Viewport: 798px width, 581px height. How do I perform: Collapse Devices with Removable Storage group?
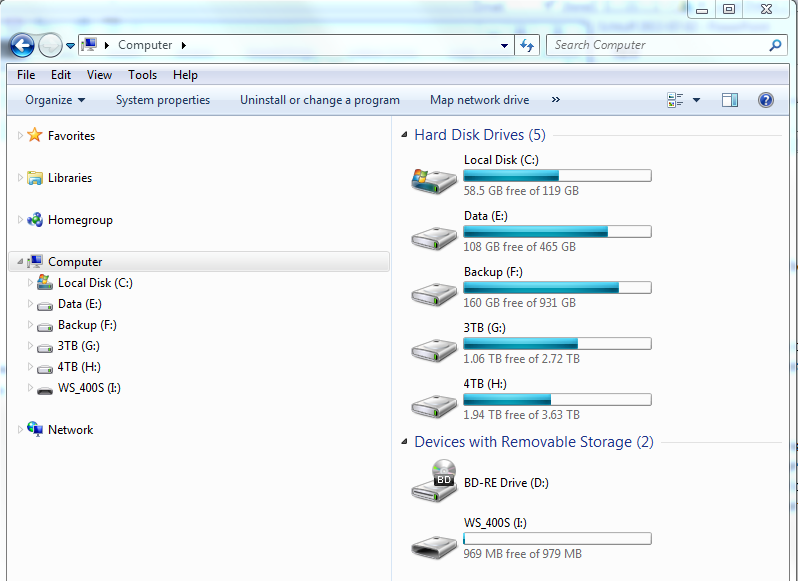404,442
